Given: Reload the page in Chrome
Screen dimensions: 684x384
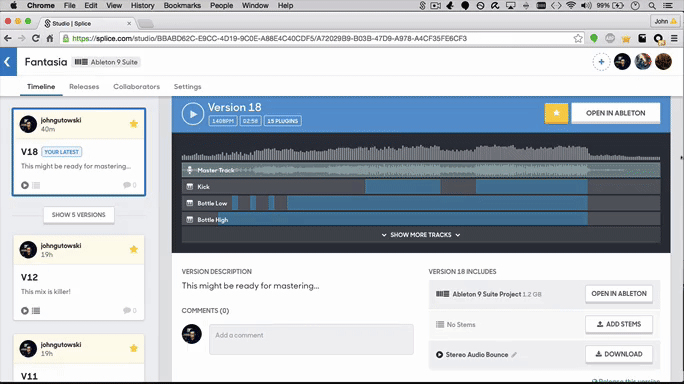Looking at the screenshot, I should point(36,38).
